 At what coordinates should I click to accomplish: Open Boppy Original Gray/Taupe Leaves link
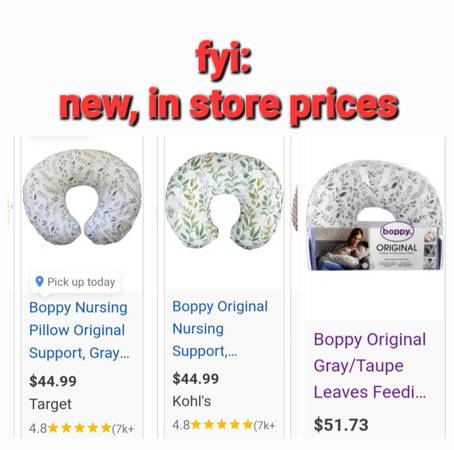click(x=370, y=366)
